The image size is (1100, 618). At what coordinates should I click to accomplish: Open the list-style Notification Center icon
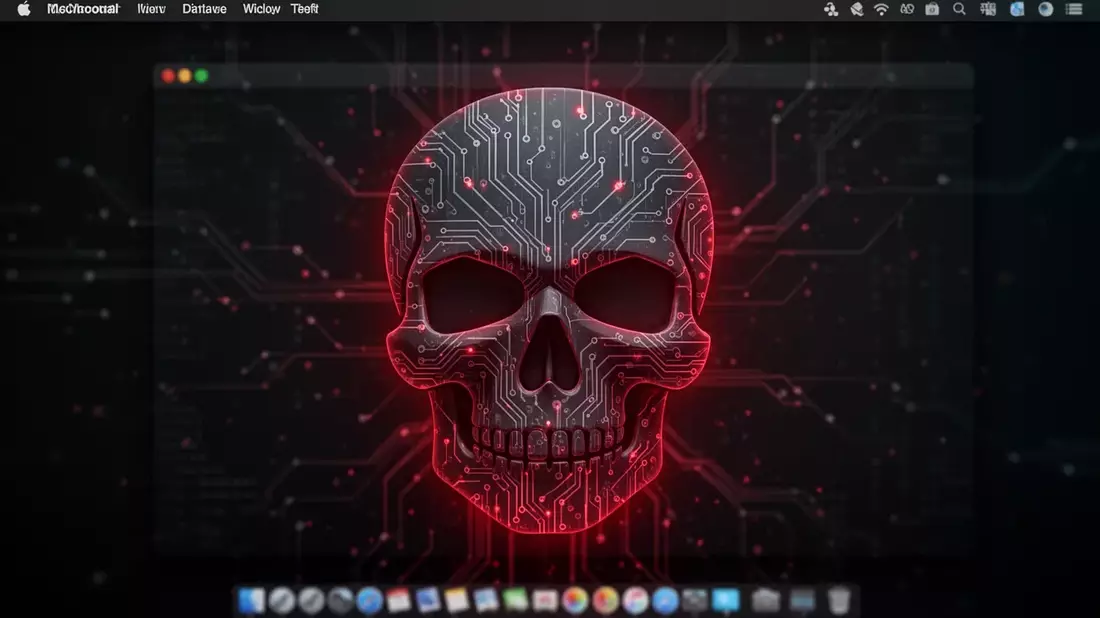coord(1074,9)
